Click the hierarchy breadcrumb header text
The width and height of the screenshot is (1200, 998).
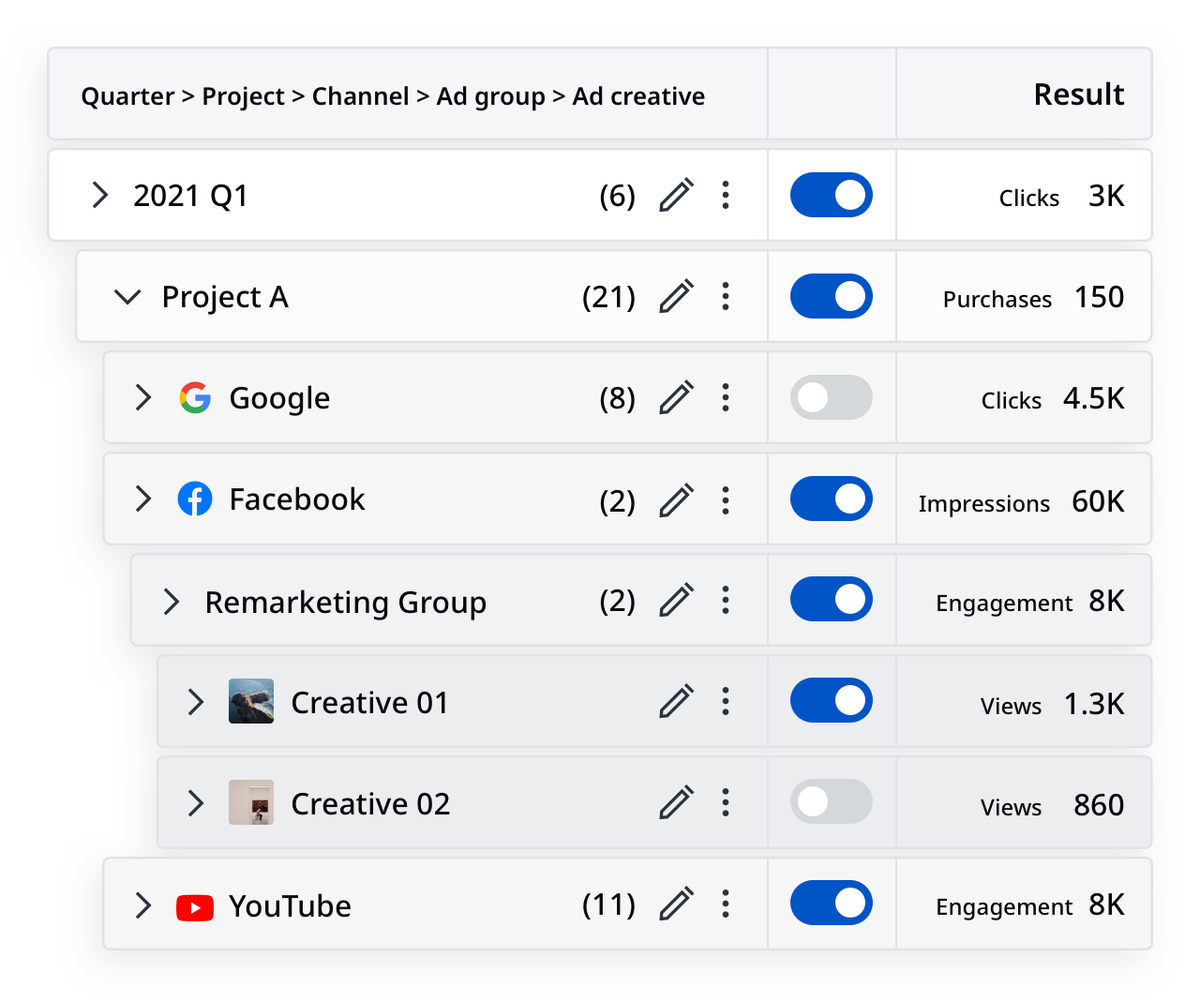pos(393,97)
